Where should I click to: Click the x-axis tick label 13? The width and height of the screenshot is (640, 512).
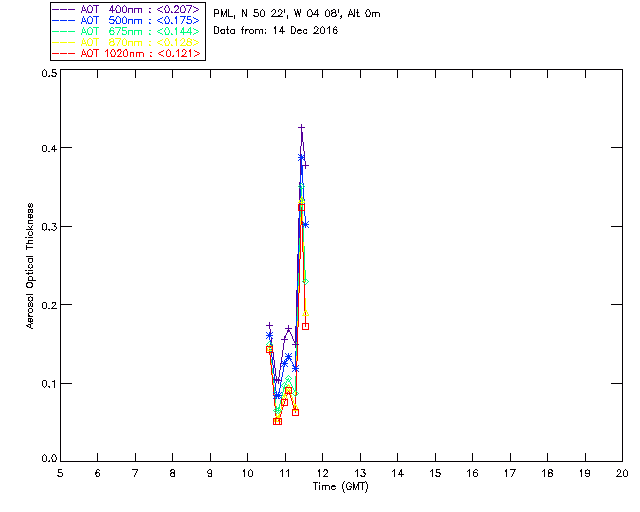[360, 473]
